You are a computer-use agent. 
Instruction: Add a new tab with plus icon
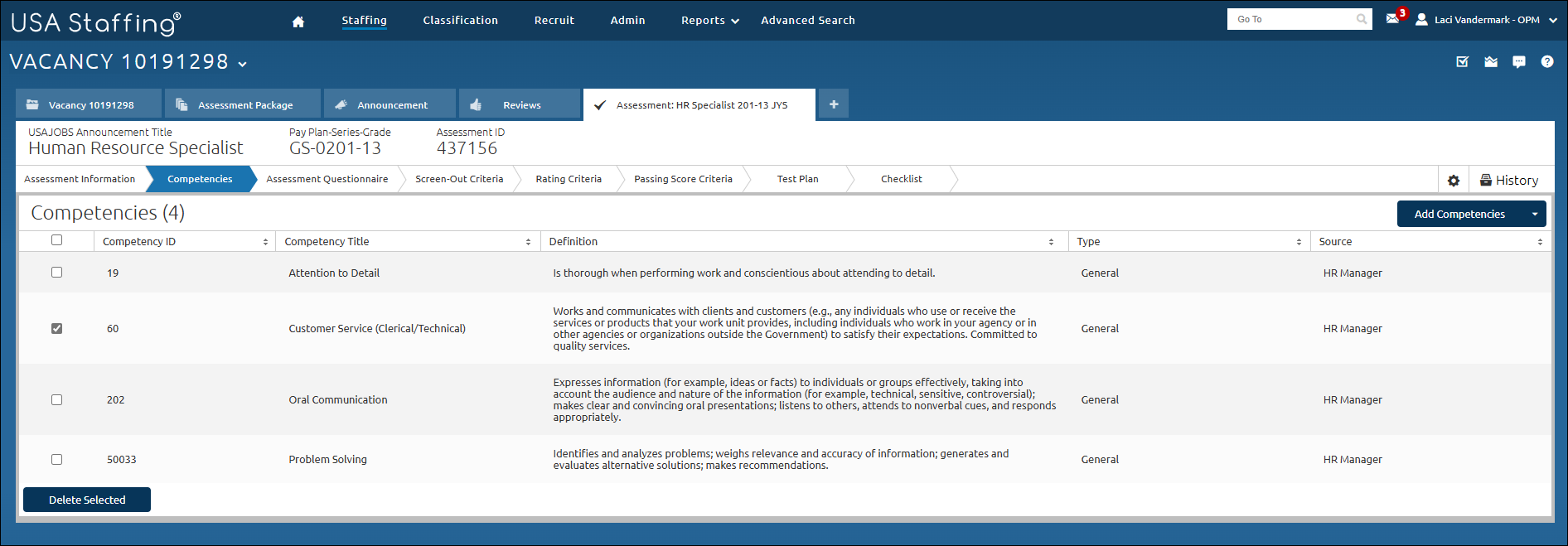tap(834, 104)
